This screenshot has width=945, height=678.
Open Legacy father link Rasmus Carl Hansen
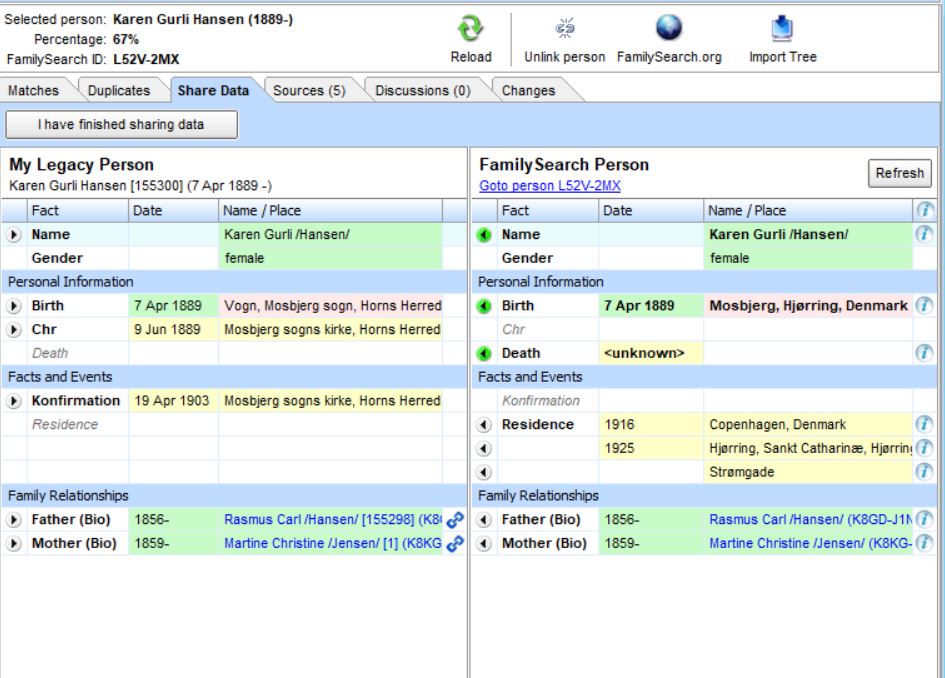pyautogui.click(x=333, y=519)
